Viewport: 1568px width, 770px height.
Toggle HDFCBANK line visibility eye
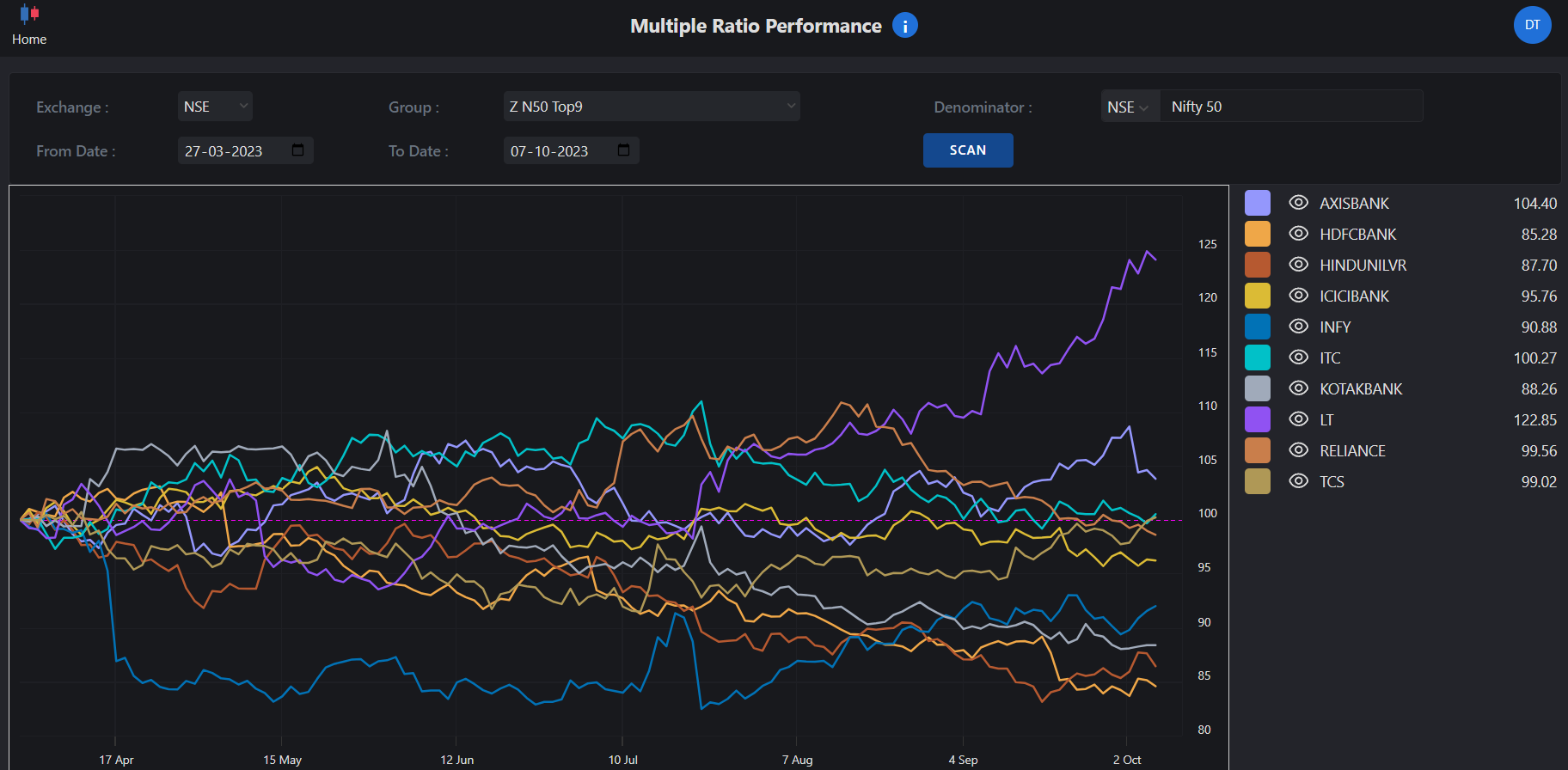coord(1298,234)
